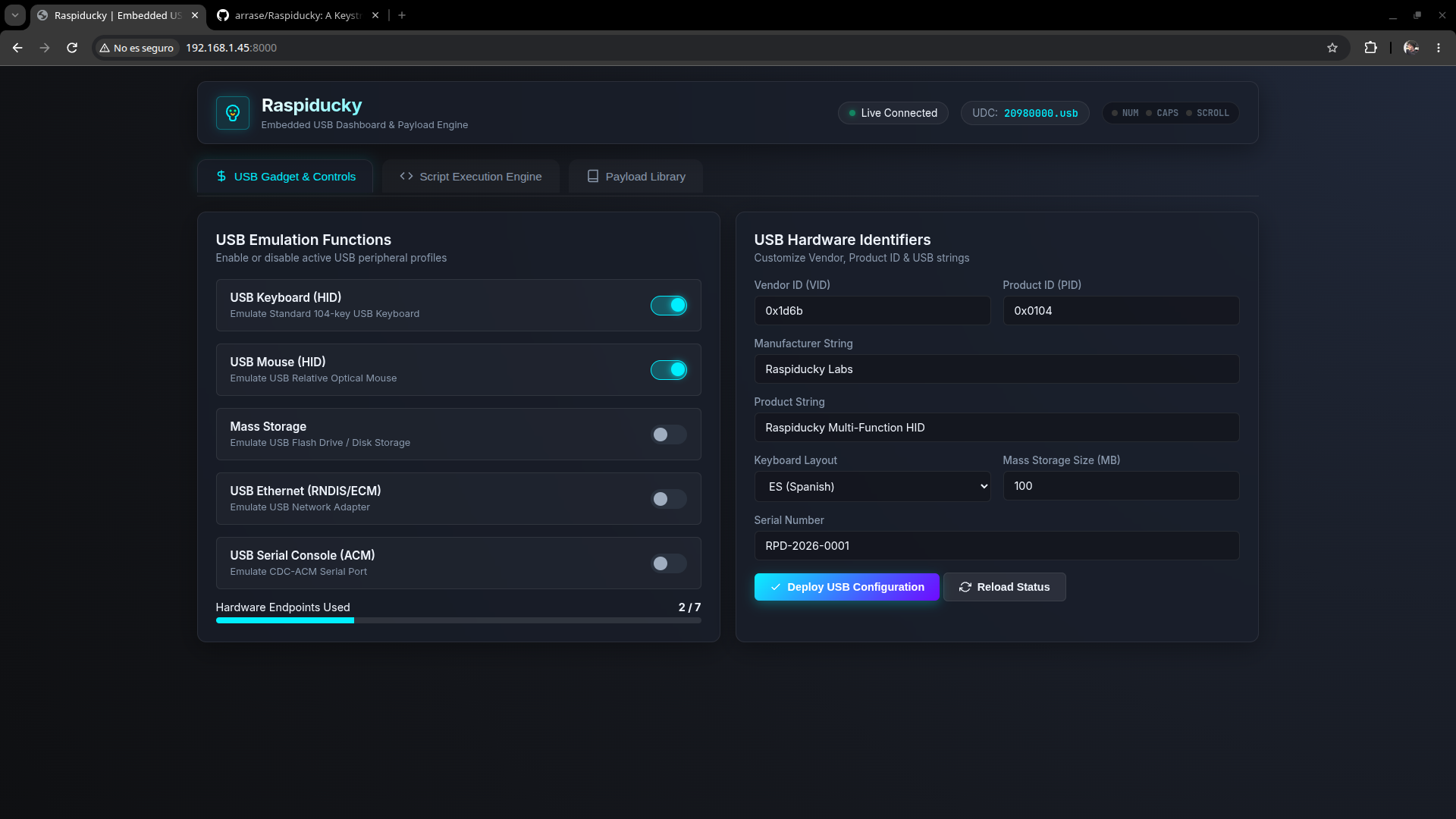1456x819 pixels.
Task: Click 'Emulate CDC-ACM Serial Port' text
Action: click(x=299, y=572)
